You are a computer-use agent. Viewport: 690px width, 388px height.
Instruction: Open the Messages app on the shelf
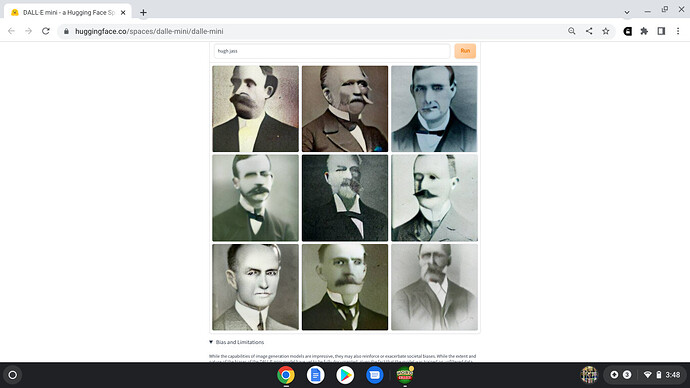(x=374, y=375)
